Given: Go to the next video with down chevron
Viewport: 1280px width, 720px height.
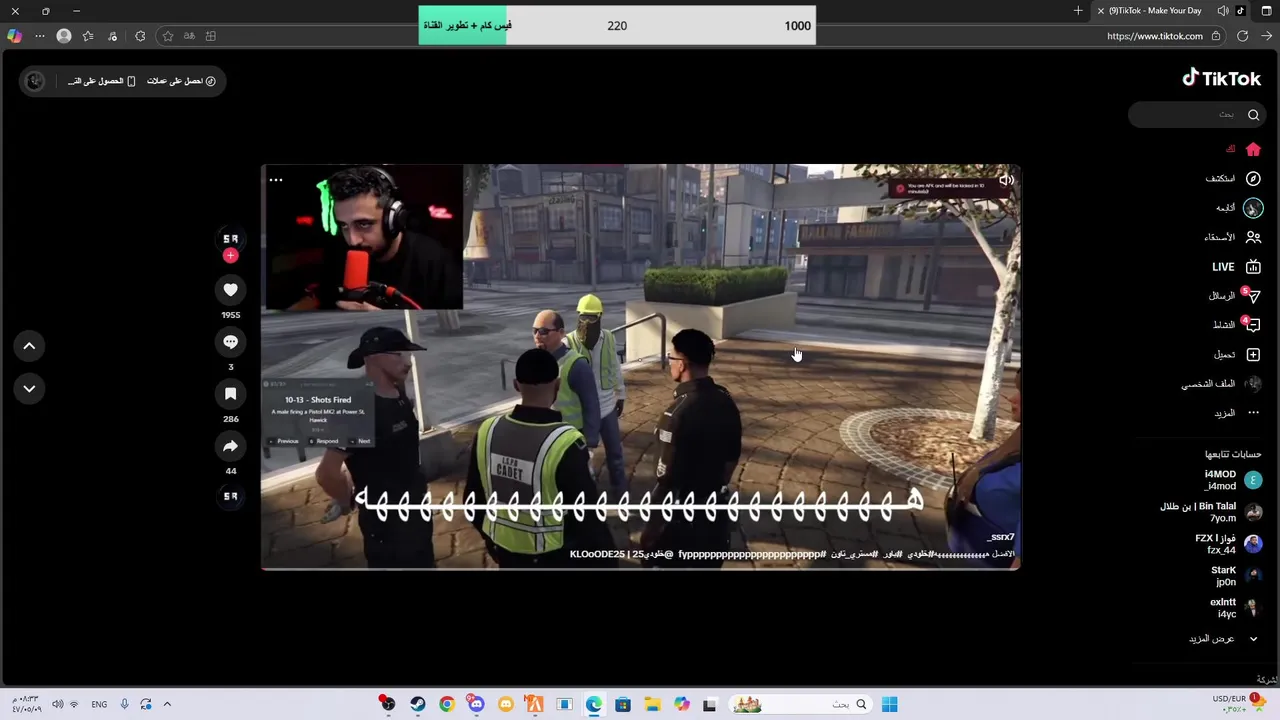Looking at the screenshot, I should (x=29, y=389).
